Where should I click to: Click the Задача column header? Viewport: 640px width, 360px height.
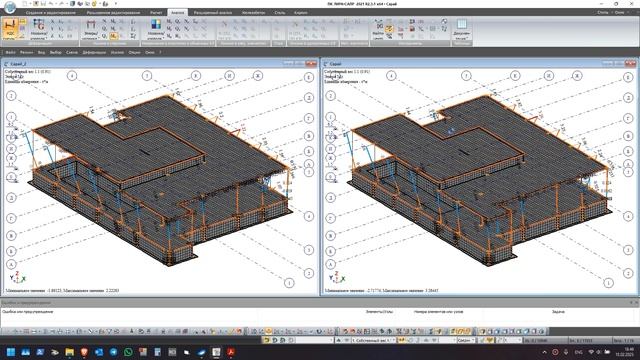coord(558,311)
